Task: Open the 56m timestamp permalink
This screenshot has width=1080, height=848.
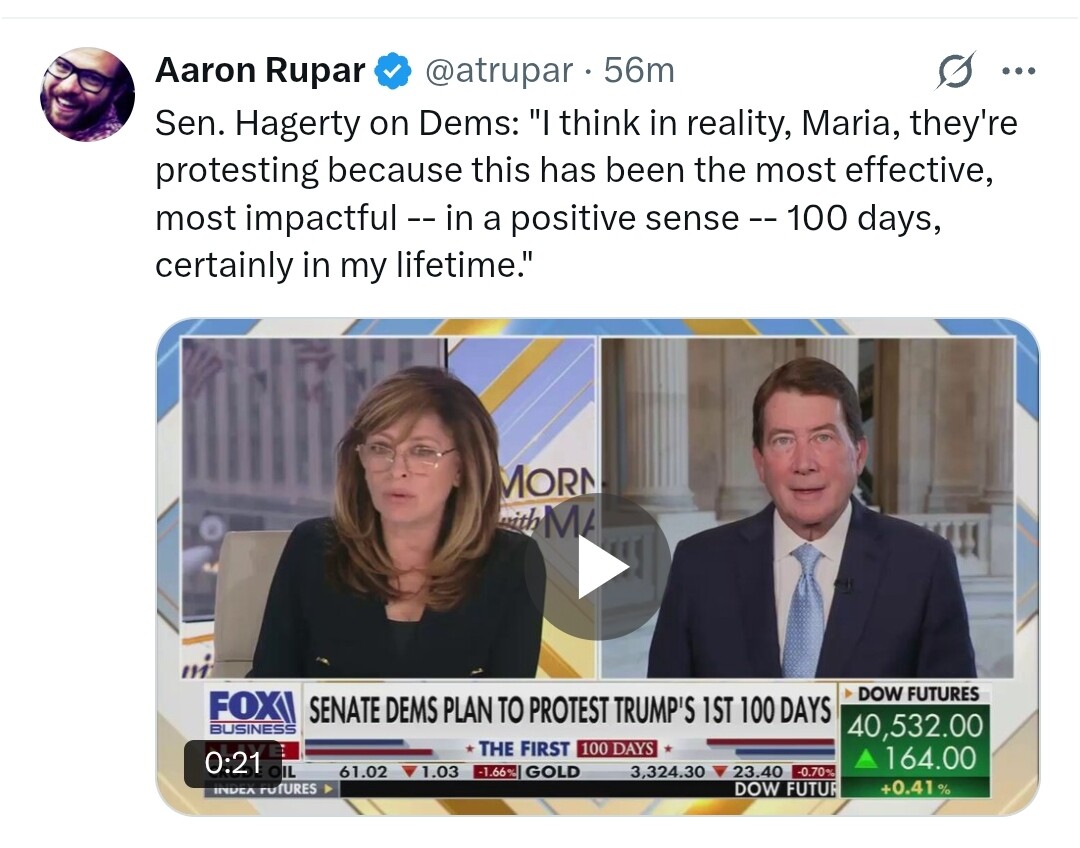Action: (638, 70)
